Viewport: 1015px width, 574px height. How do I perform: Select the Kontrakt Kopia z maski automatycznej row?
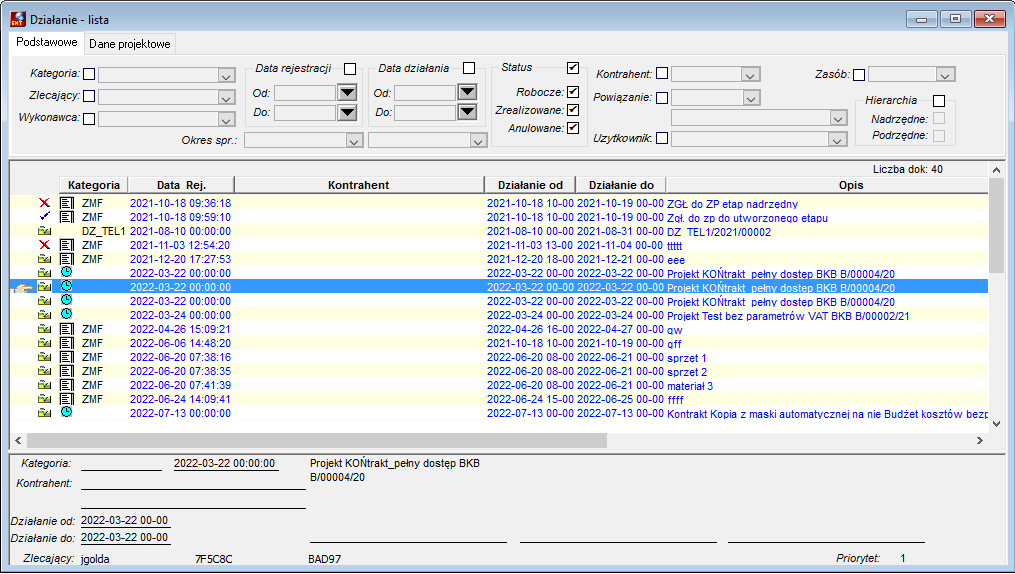pyautogui.click(x=499, y=414)
